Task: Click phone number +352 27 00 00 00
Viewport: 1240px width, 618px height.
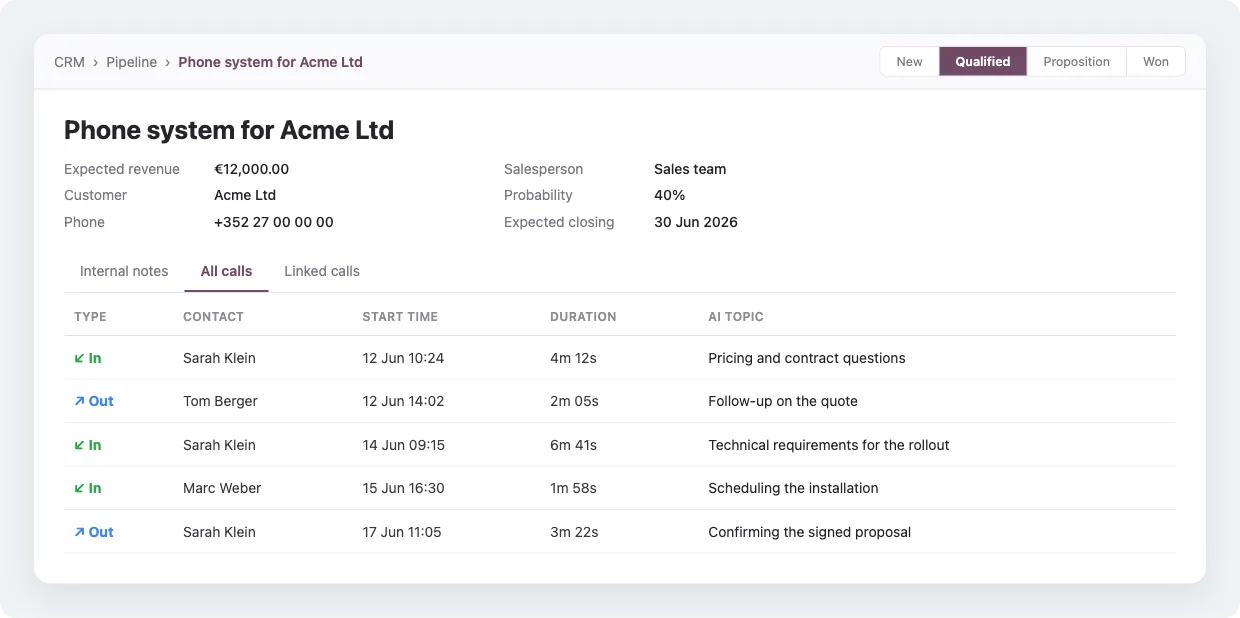Action: [274, 222]
